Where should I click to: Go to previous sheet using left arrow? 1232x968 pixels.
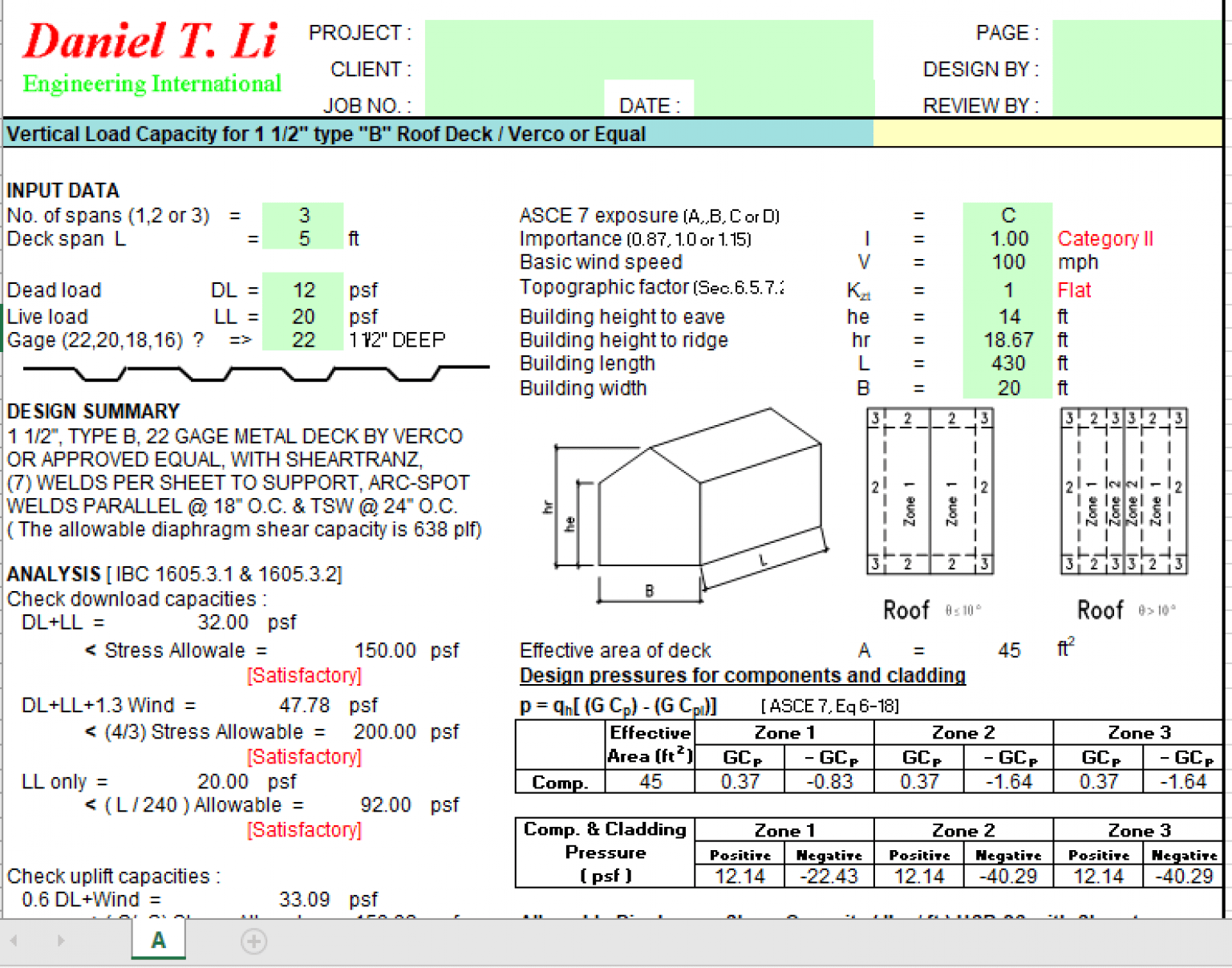coord(14,940)
